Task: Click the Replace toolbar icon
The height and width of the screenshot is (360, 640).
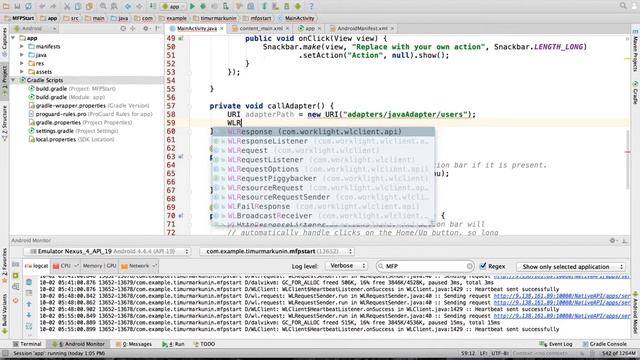Action: (114, 7)
